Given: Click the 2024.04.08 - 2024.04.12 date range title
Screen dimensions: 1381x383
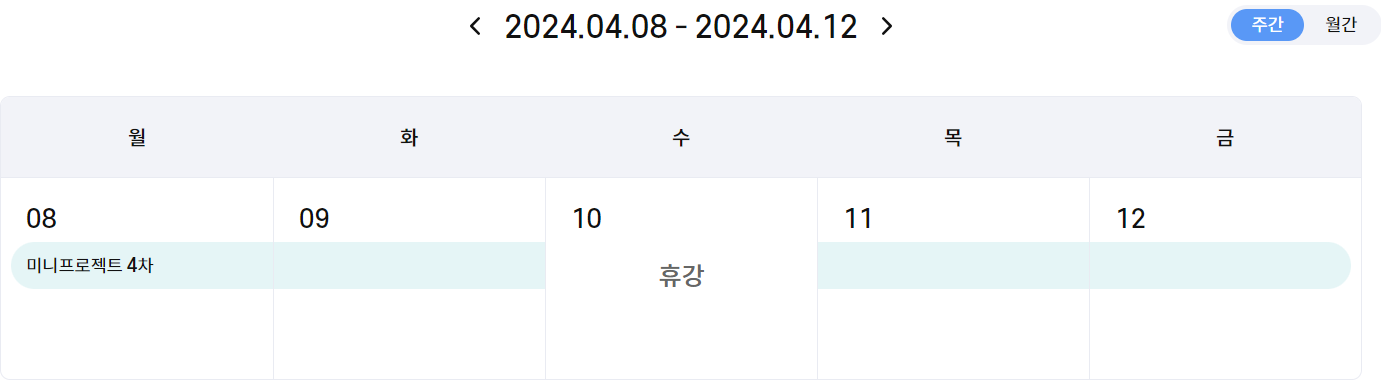Looking at the screenshot, I should tap(681, 27).
